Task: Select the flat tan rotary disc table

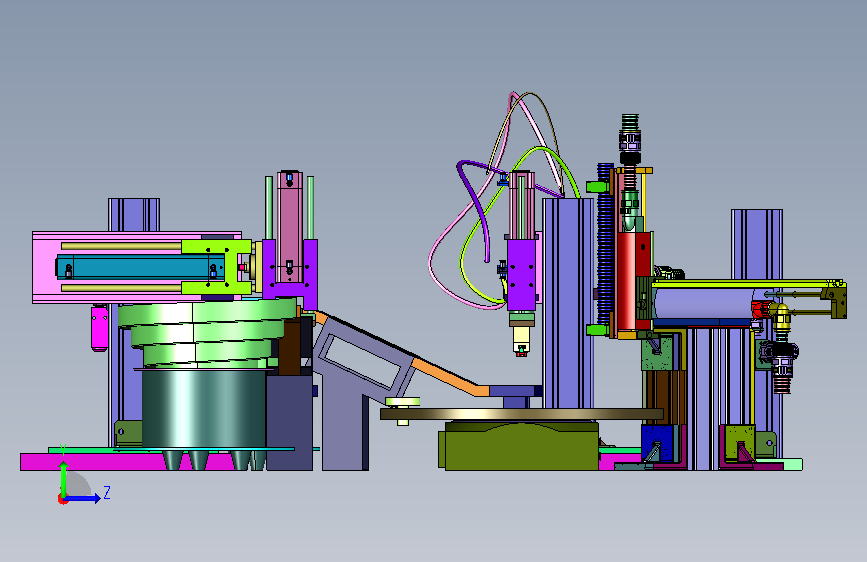Action: 521,414
